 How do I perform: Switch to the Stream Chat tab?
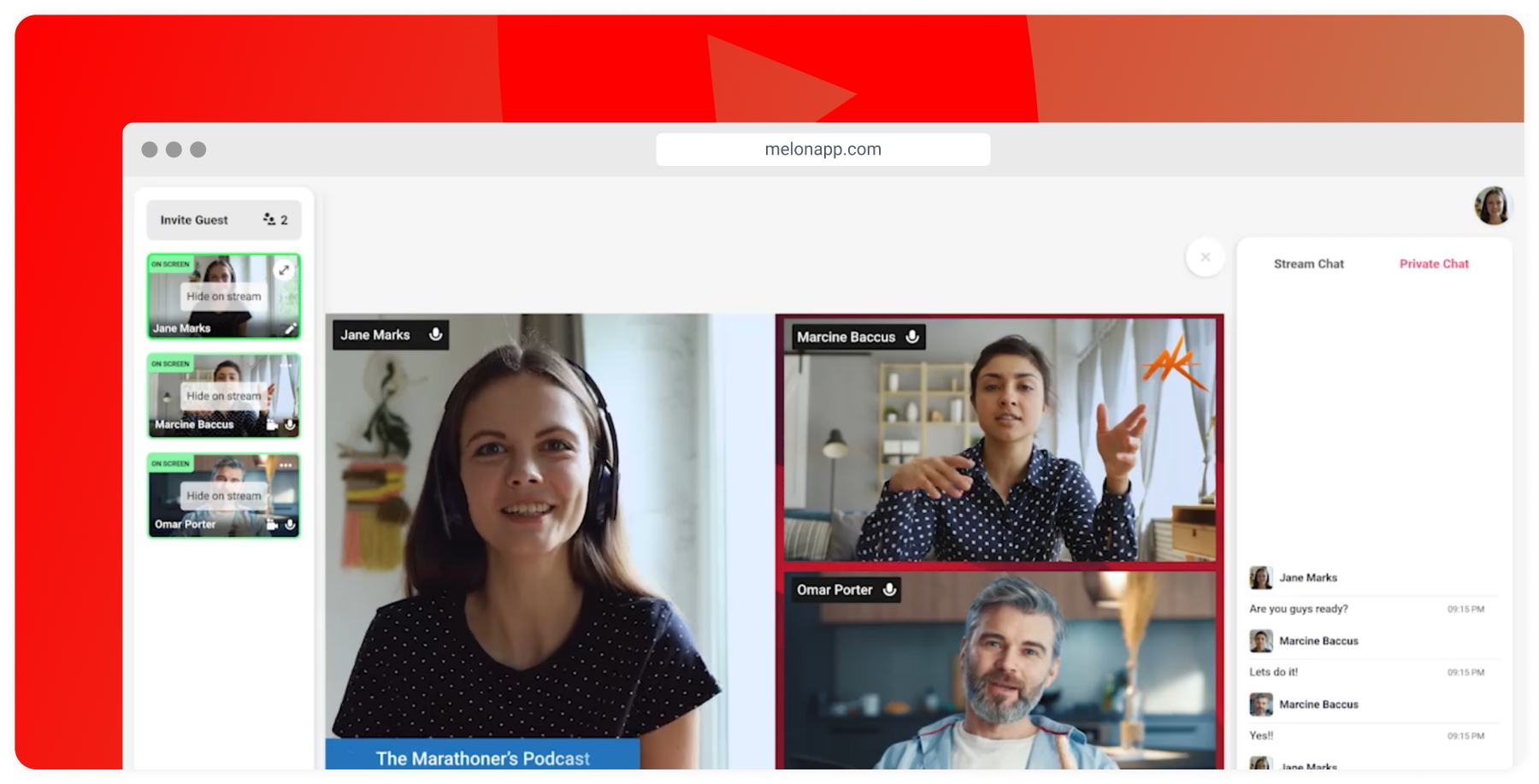1308,264
